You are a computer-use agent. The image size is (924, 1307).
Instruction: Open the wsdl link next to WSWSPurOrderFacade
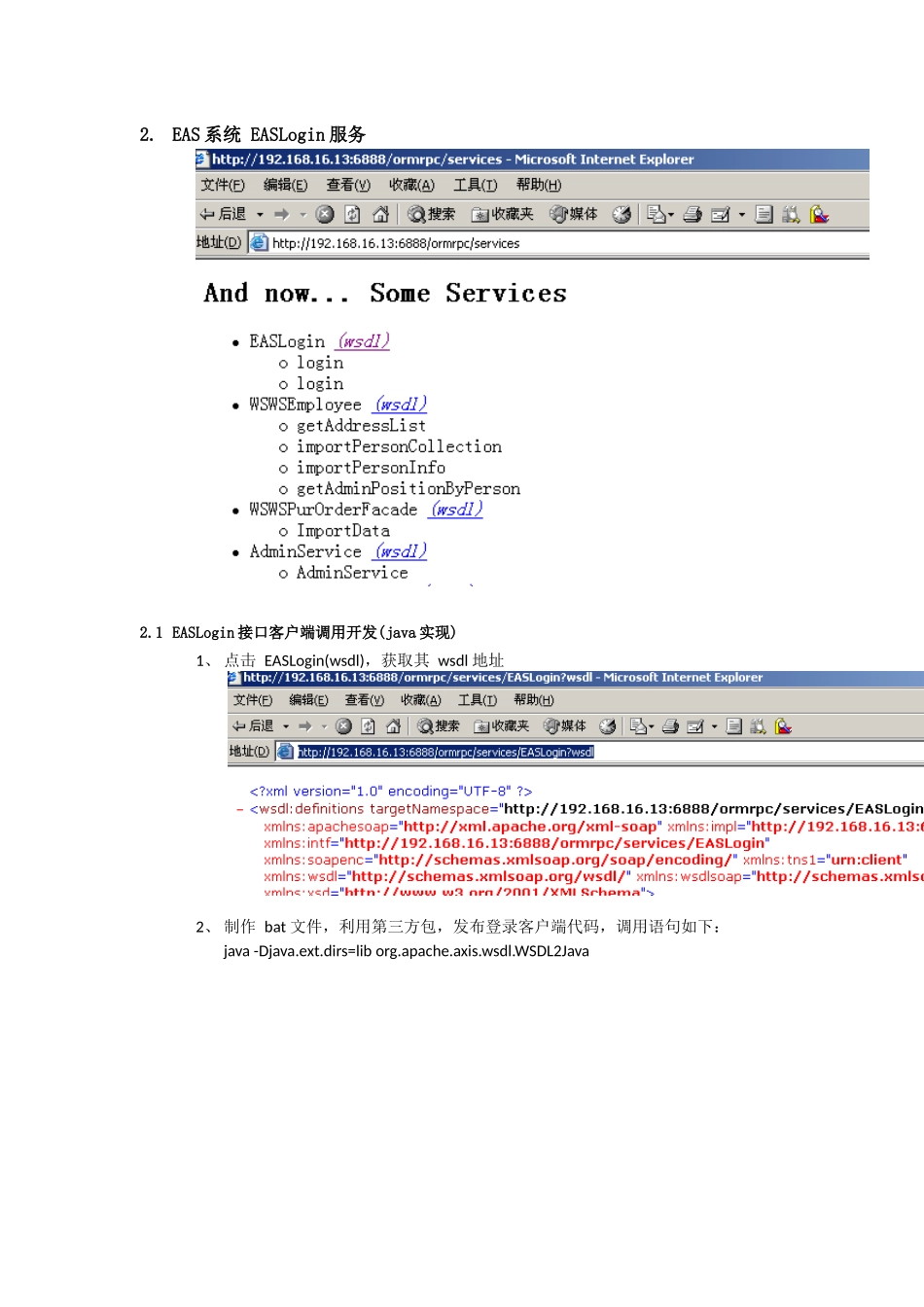[x=456, y=510]
